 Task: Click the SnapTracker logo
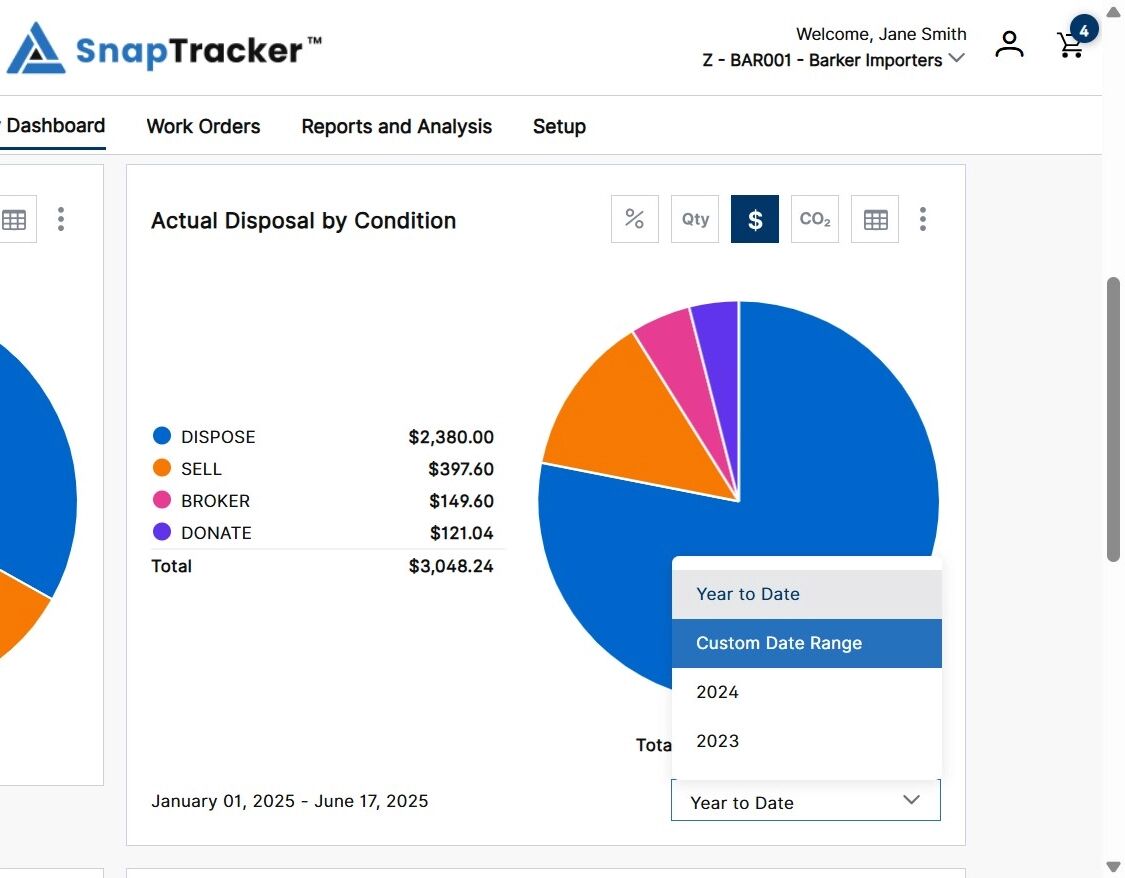(x=164, y=48)
